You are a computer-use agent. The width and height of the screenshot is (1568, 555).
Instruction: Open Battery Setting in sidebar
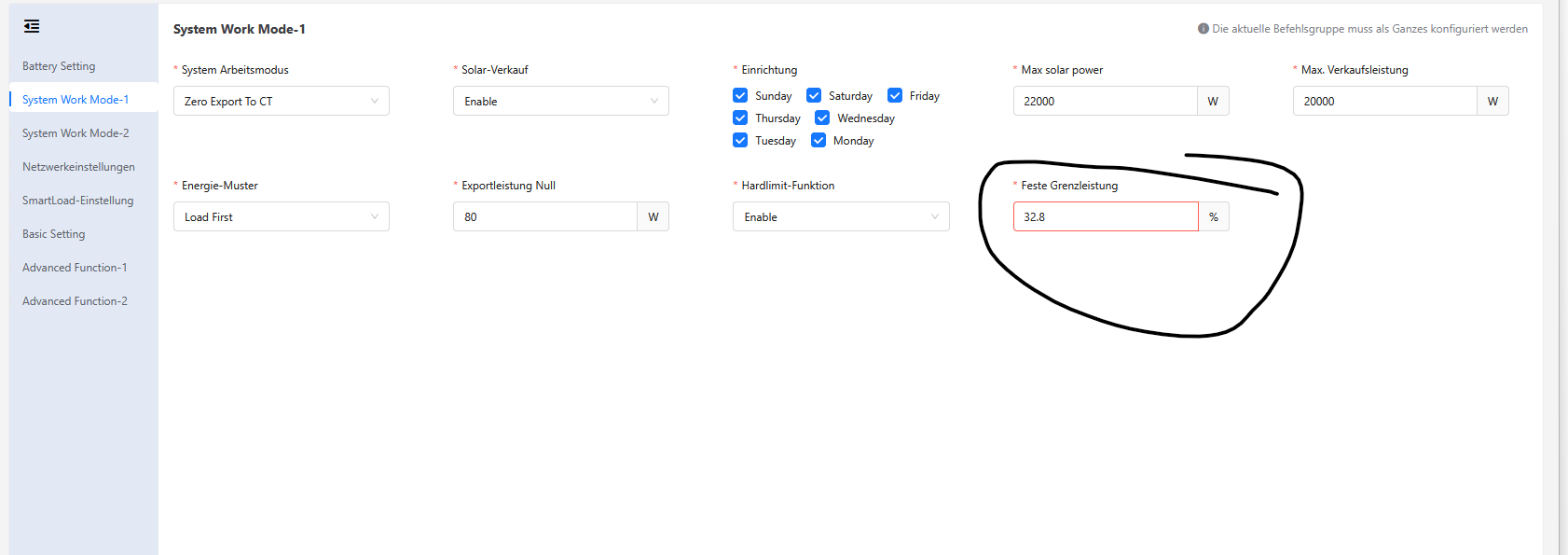(x=59, y=66)
